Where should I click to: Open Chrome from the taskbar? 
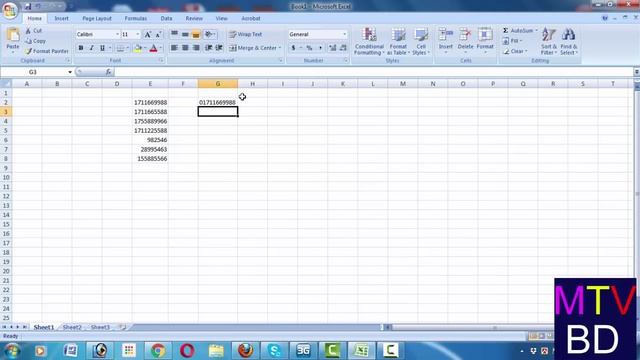click(x=158, y=351)
